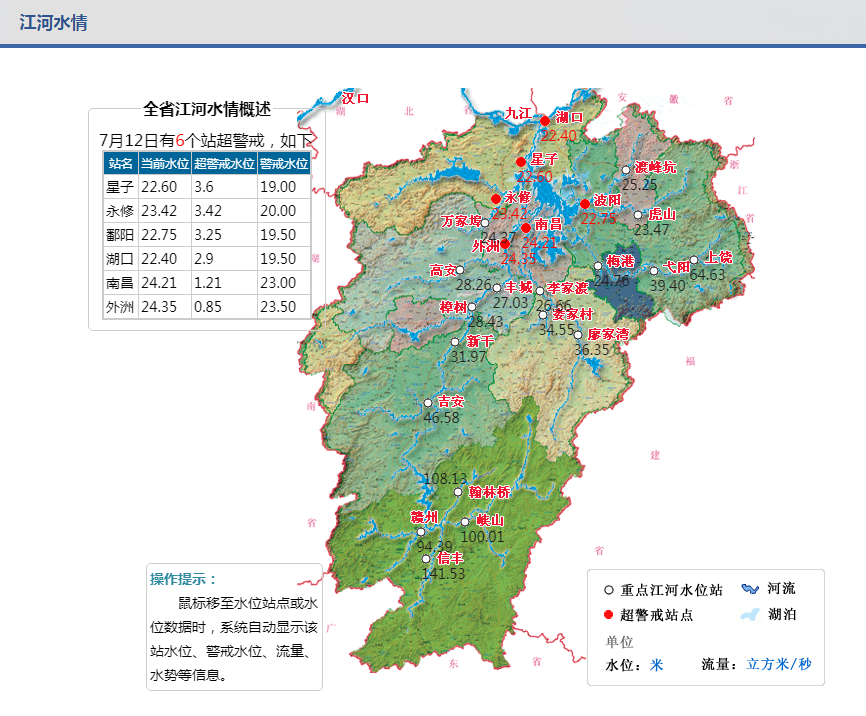Open the 米 water level unit link

(656, 665)
